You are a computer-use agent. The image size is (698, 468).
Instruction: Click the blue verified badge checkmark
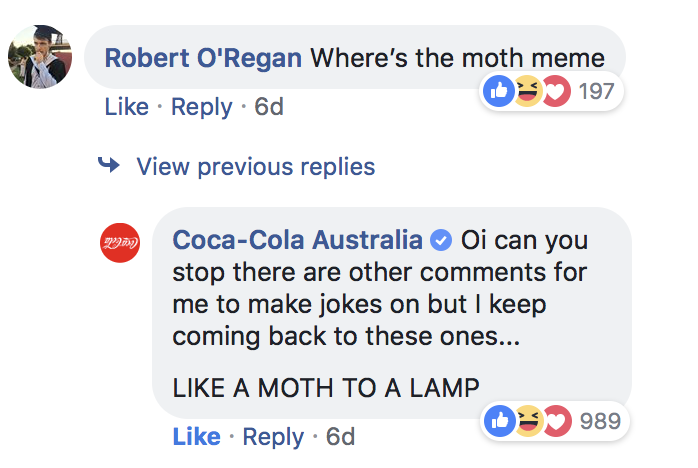(x=440, y=241)
